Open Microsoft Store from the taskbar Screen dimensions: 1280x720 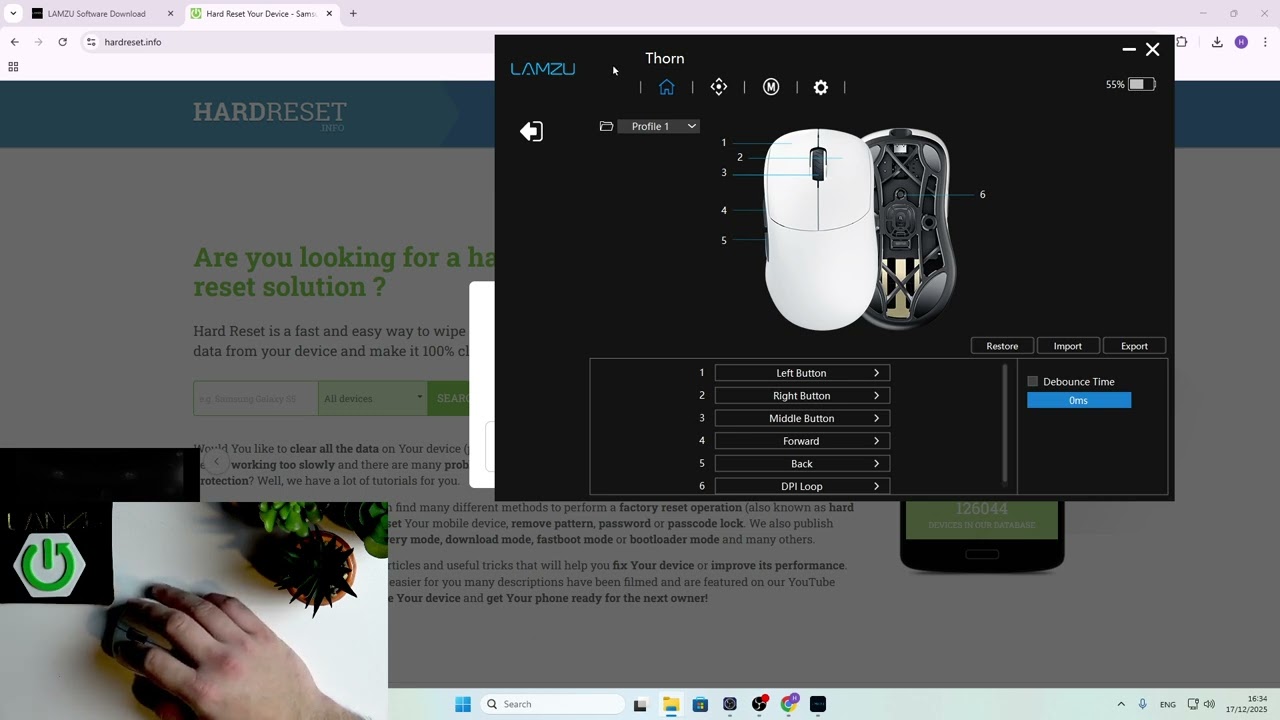700,704
